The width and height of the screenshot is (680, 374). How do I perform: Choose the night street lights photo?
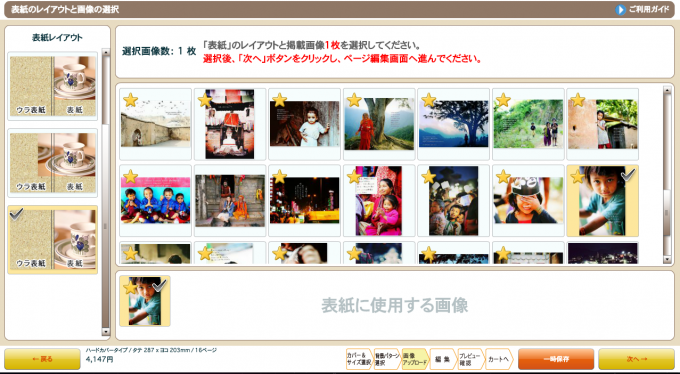[x=304, y=200]
